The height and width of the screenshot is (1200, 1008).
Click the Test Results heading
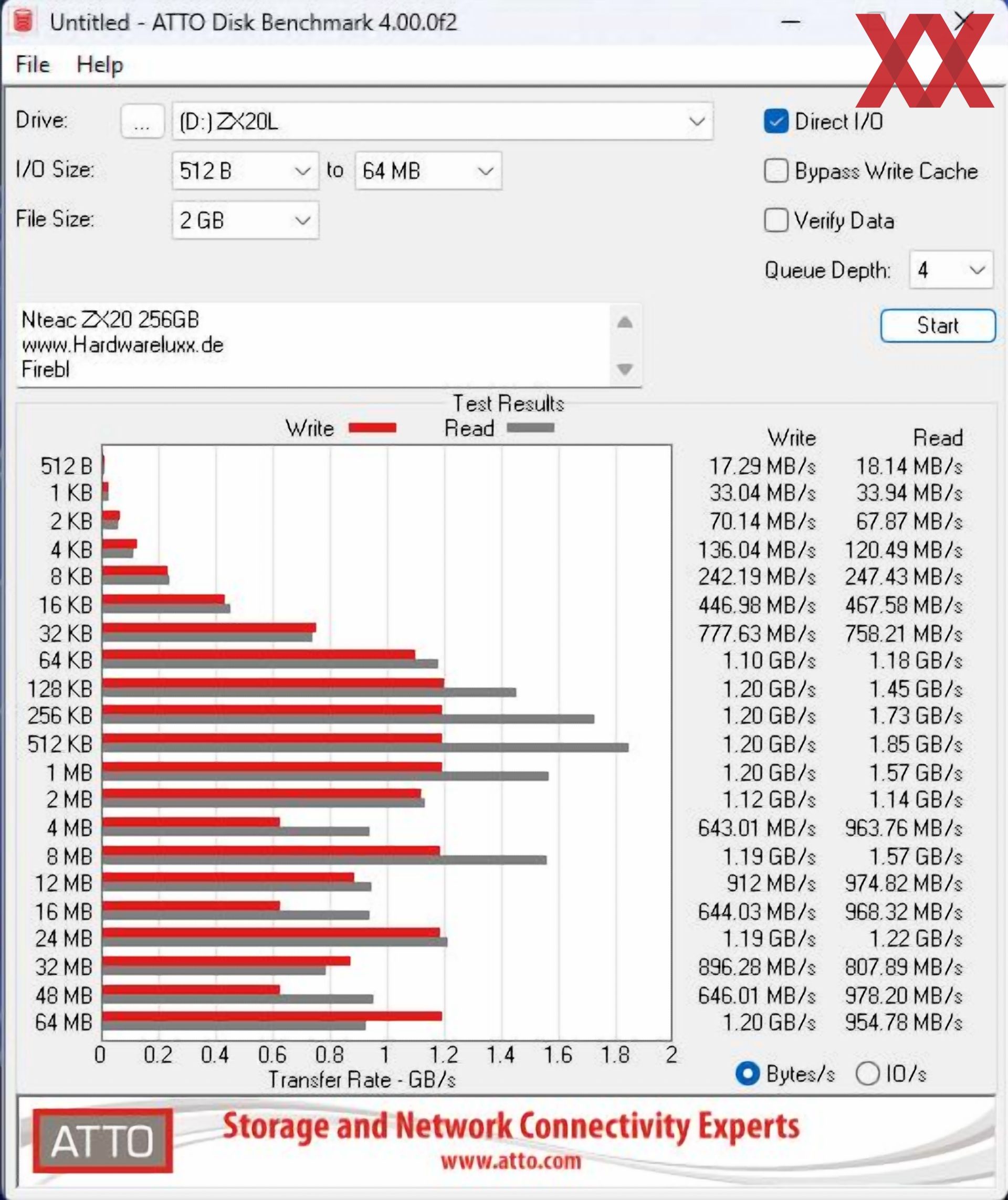[508, 404]
